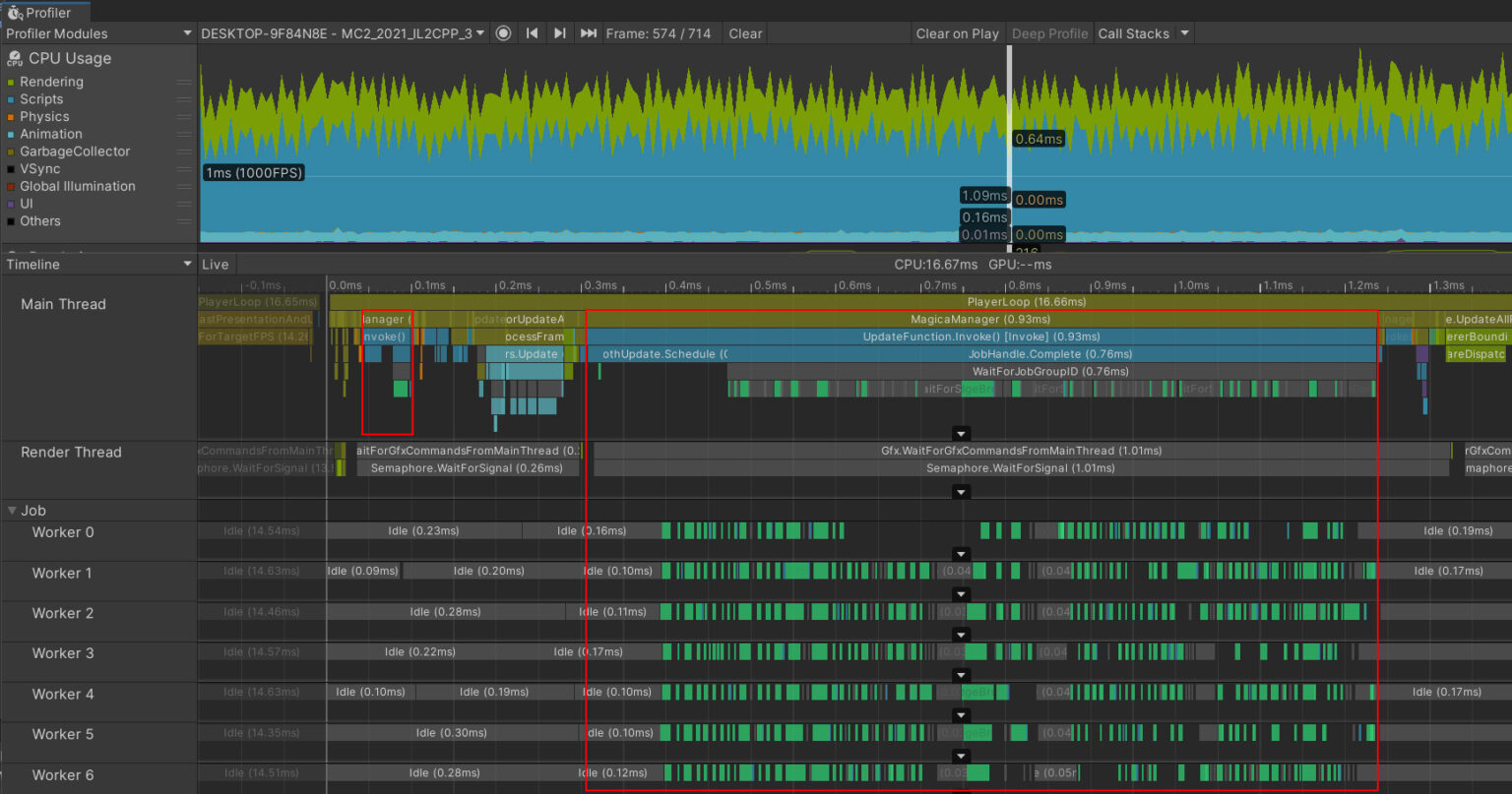Expand the Main Thread rows arrow
Screen dimensions: 1512x794
(x=962, y=434)
